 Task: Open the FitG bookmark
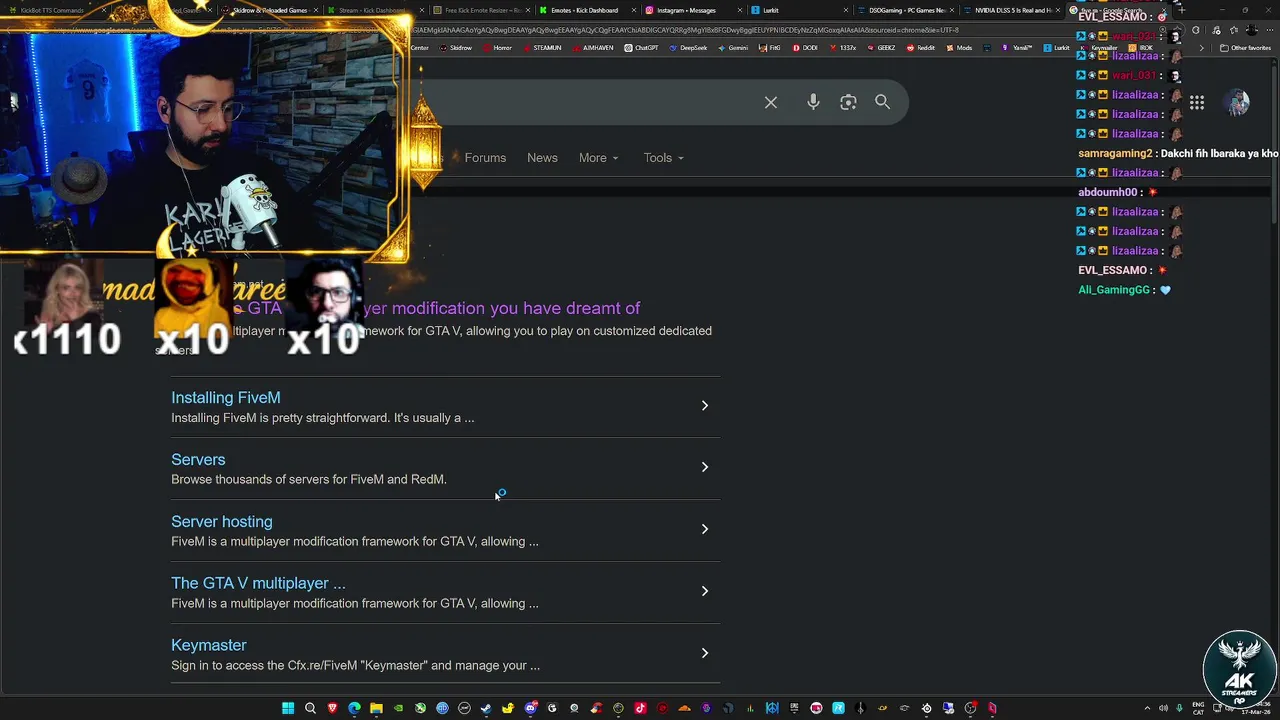[769, 48]
